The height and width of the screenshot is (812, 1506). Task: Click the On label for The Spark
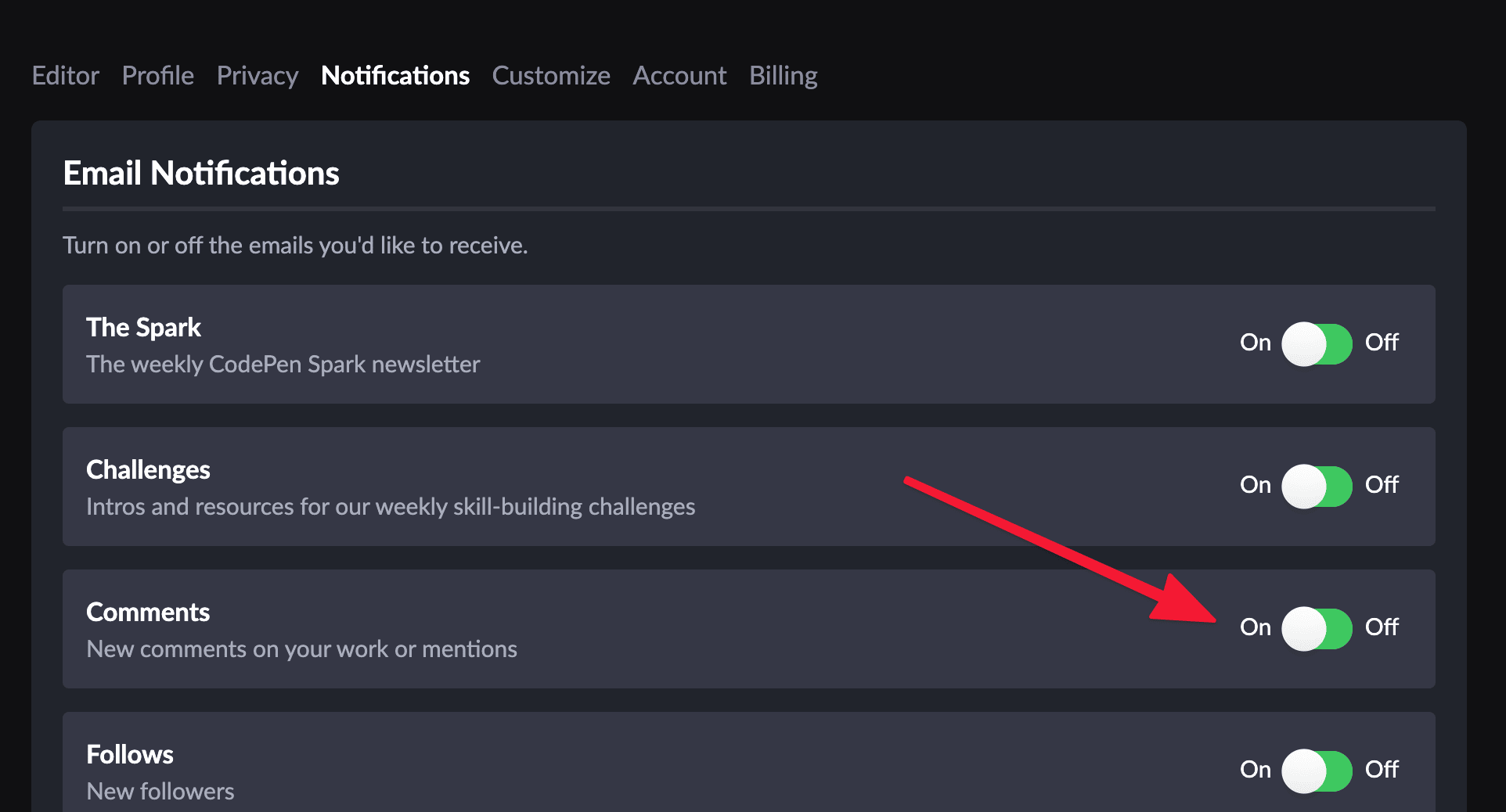coord(1256,343)
